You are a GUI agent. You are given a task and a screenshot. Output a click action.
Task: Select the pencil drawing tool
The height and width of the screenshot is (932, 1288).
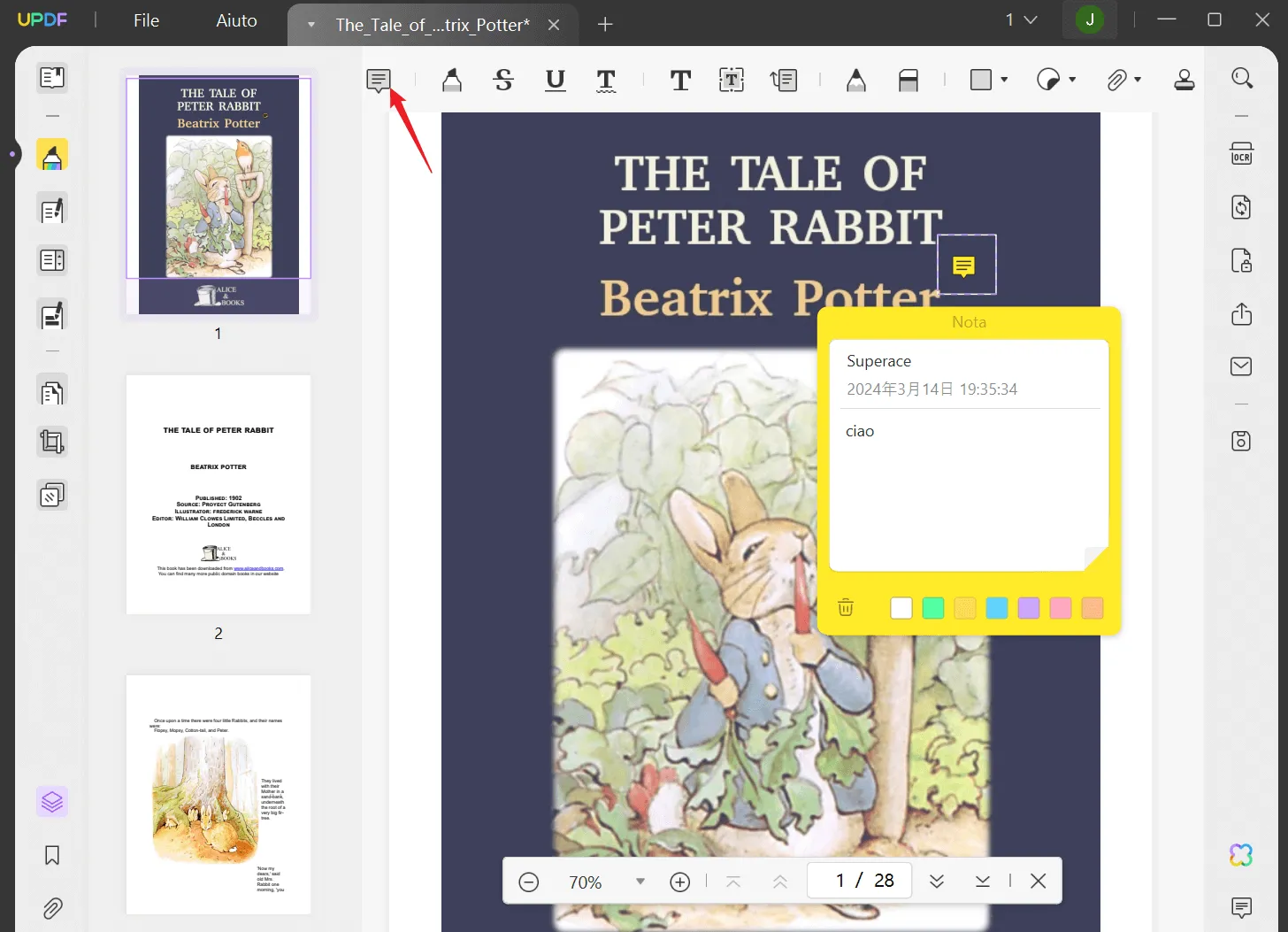click(855, 81)
